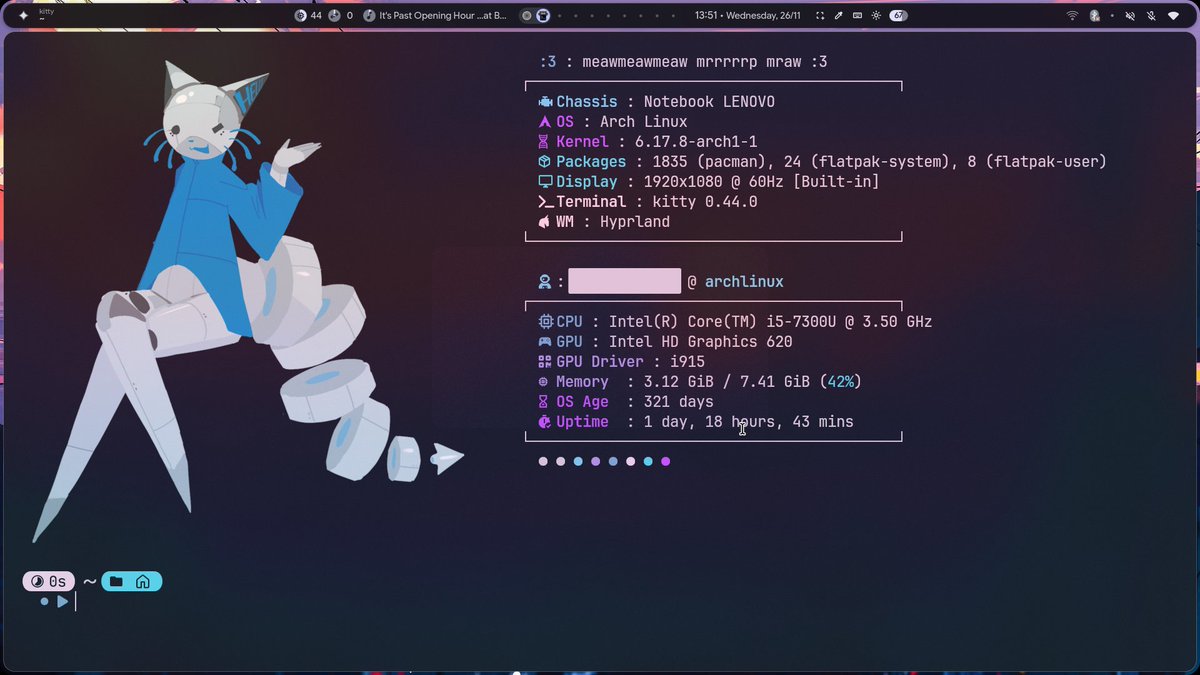Click the icon beside WM
Image resolution: width=1200 pixels, height=675 pixels.
(x=545, y=222)
